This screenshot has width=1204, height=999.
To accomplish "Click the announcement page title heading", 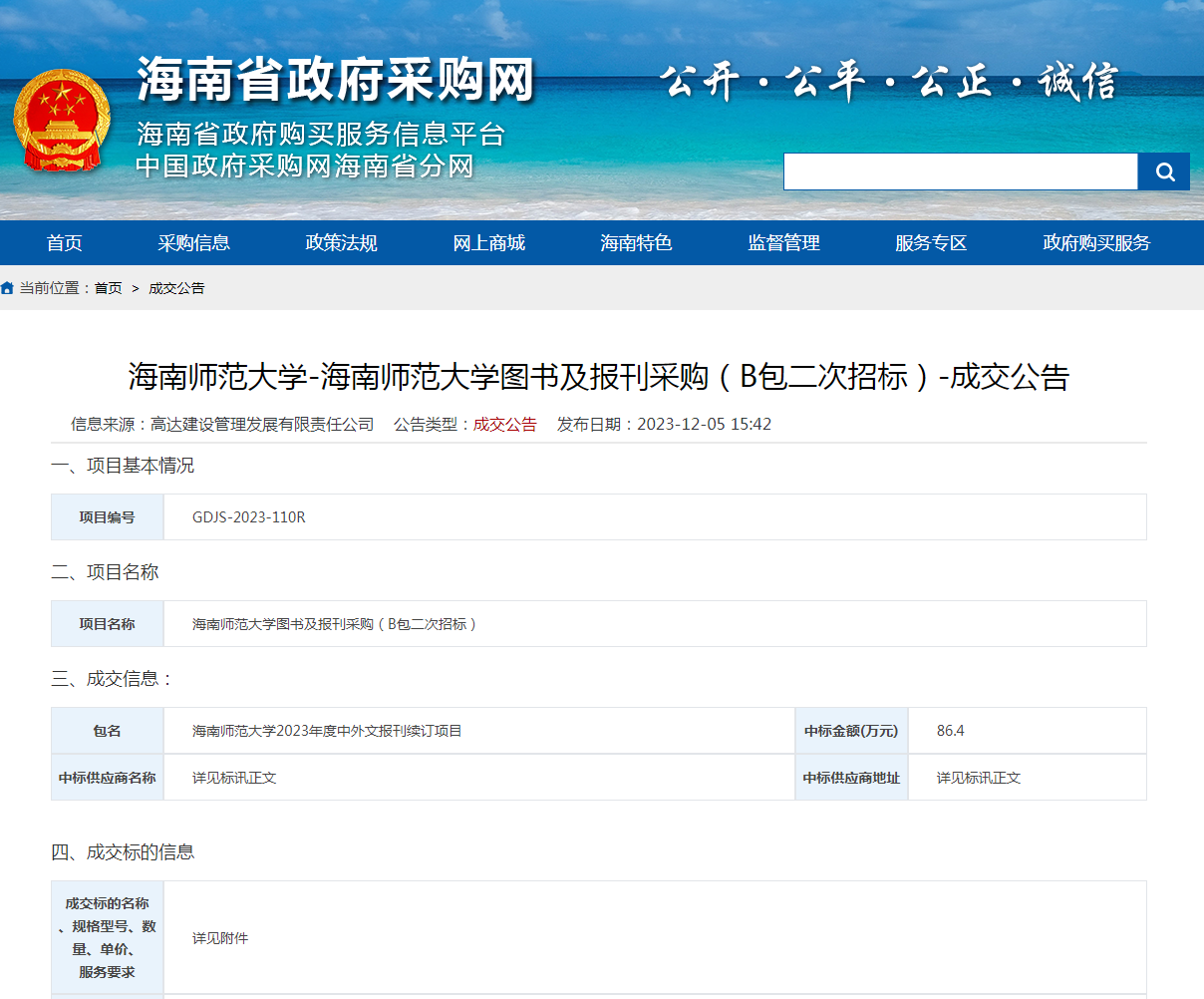I will pos(599,376).
